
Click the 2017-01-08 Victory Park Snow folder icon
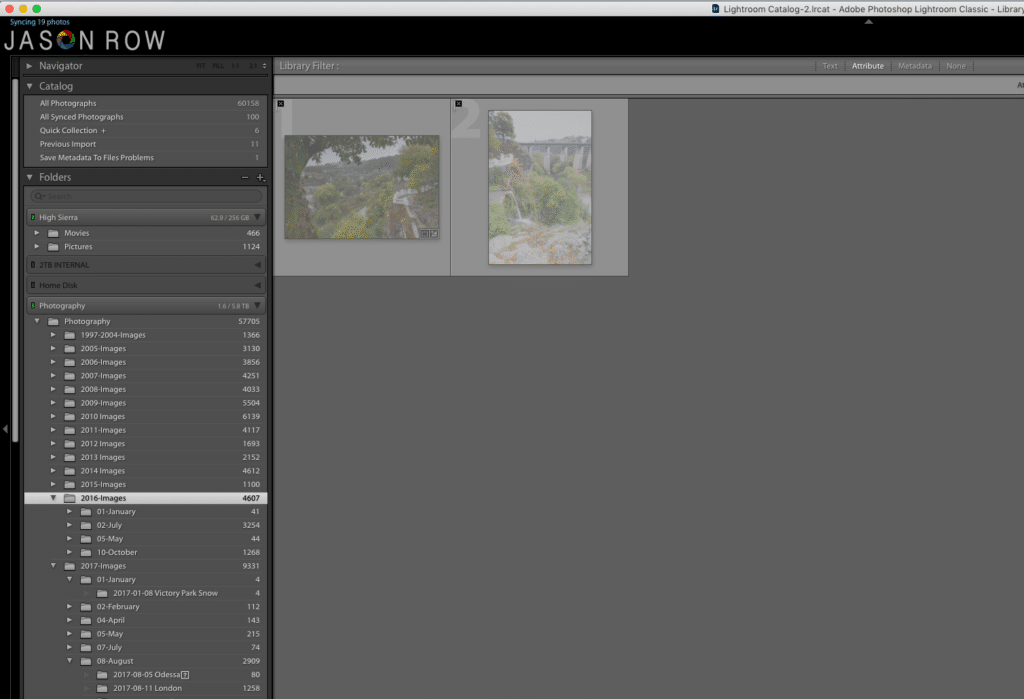tap(103, 593)
